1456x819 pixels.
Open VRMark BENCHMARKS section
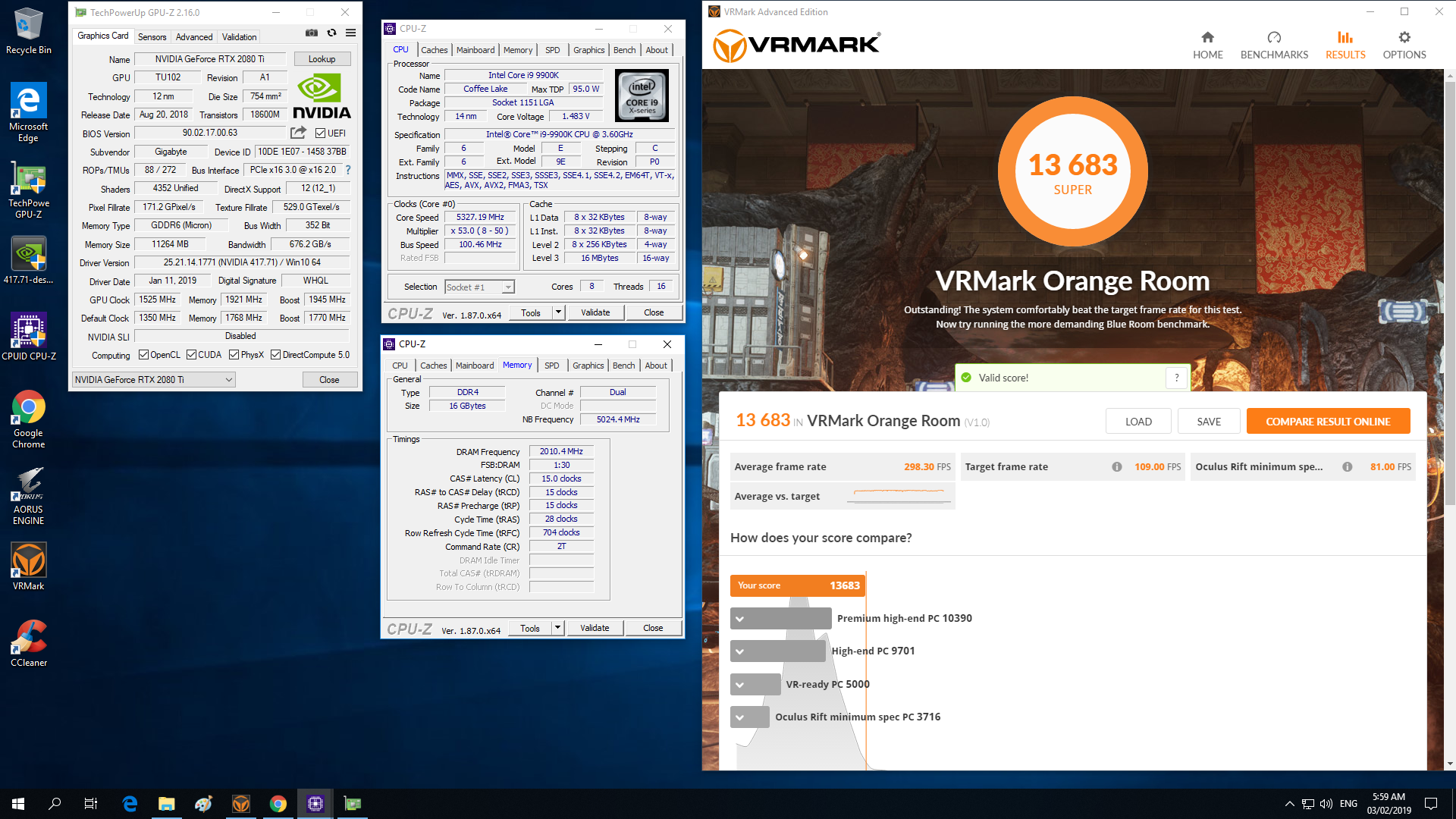point(1274,45)
